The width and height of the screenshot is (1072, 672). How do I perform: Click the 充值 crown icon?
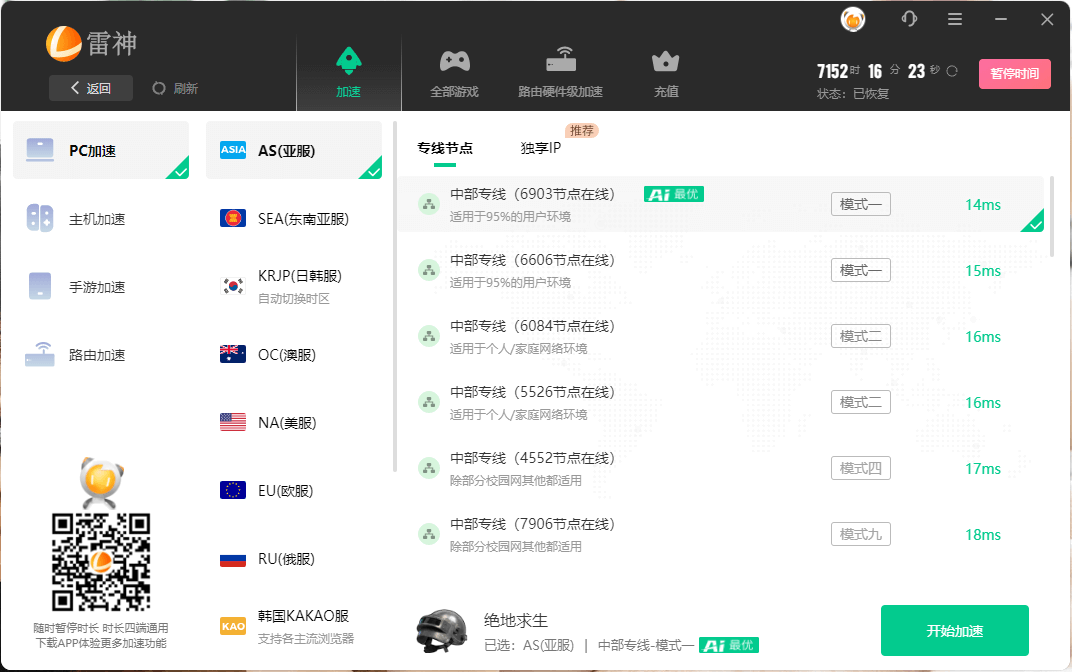pyautogui.click(x=666, y=62)
